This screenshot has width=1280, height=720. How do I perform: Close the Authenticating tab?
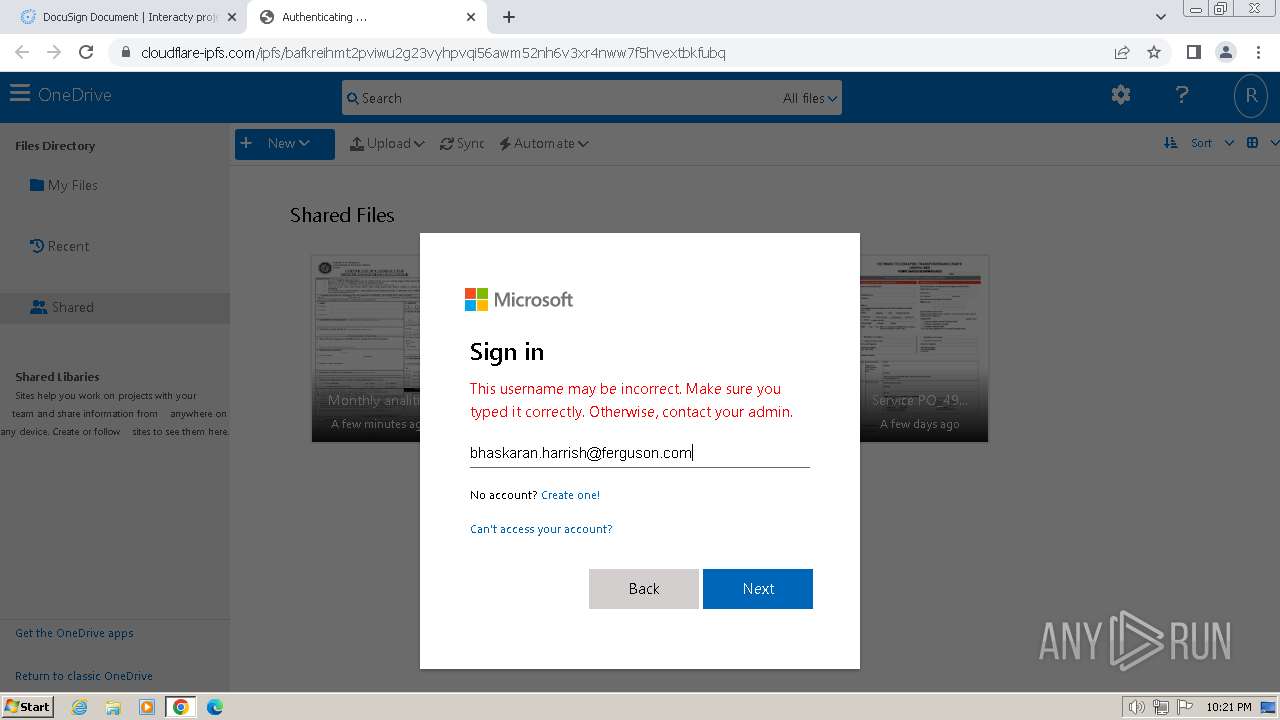coord(471,17)
